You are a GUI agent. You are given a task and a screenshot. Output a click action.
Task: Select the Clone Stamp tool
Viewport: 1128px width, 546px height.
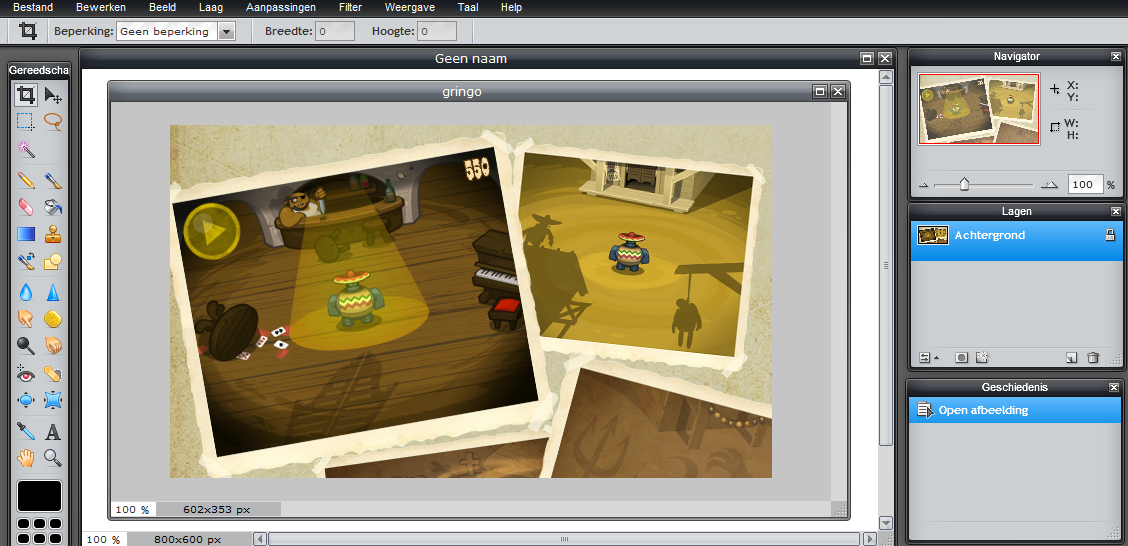[53, 235]
